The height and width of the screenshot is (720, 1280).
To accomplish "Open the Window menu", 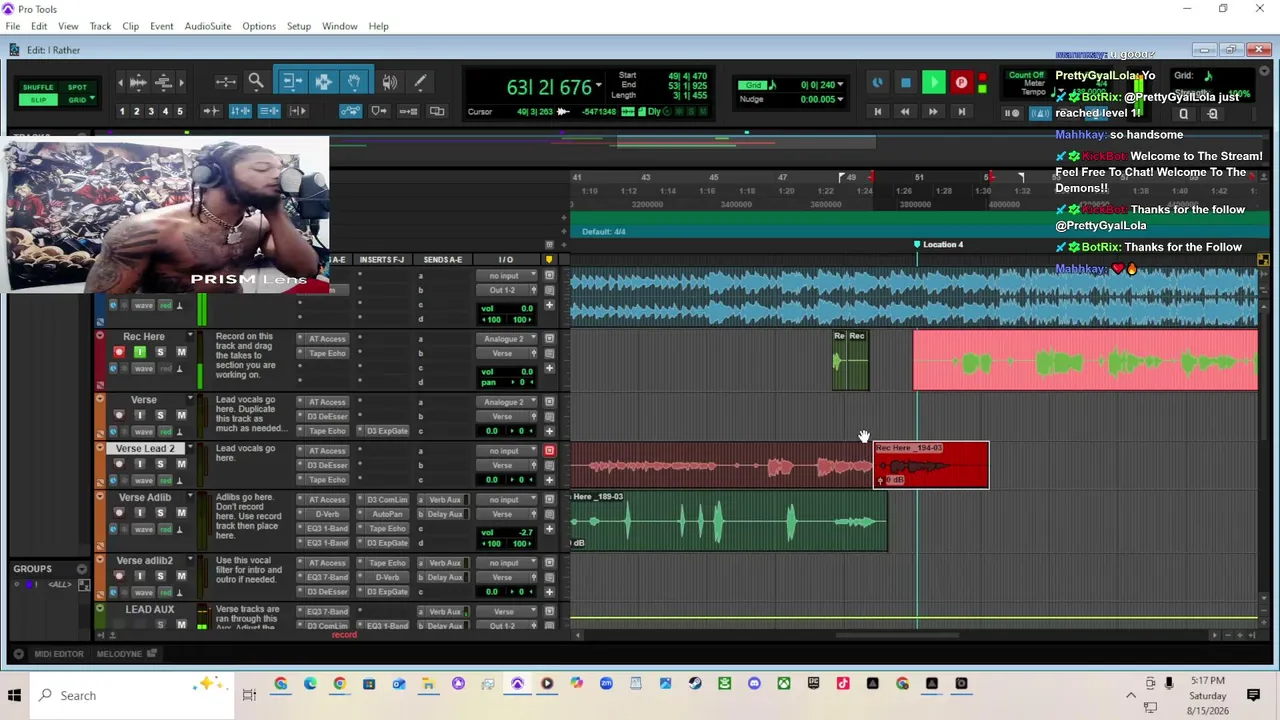I will pos(339,26).
